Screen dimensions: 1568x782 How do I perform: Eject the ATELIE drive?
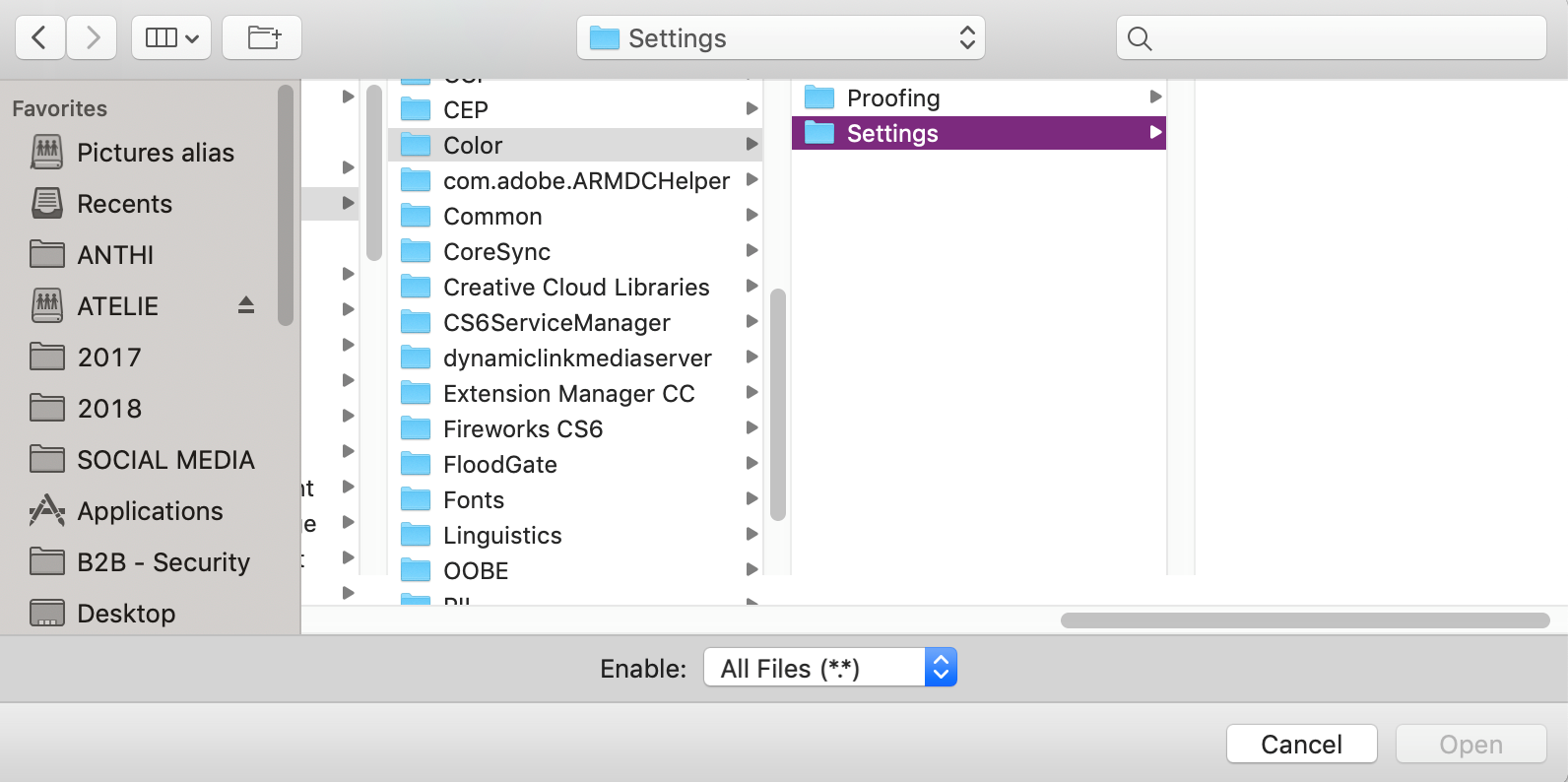click(245, 305)
